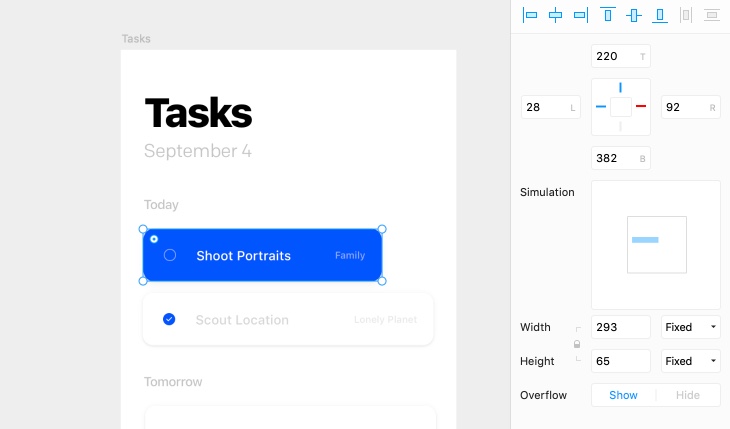Align selection to left edge

click(530, 15)
